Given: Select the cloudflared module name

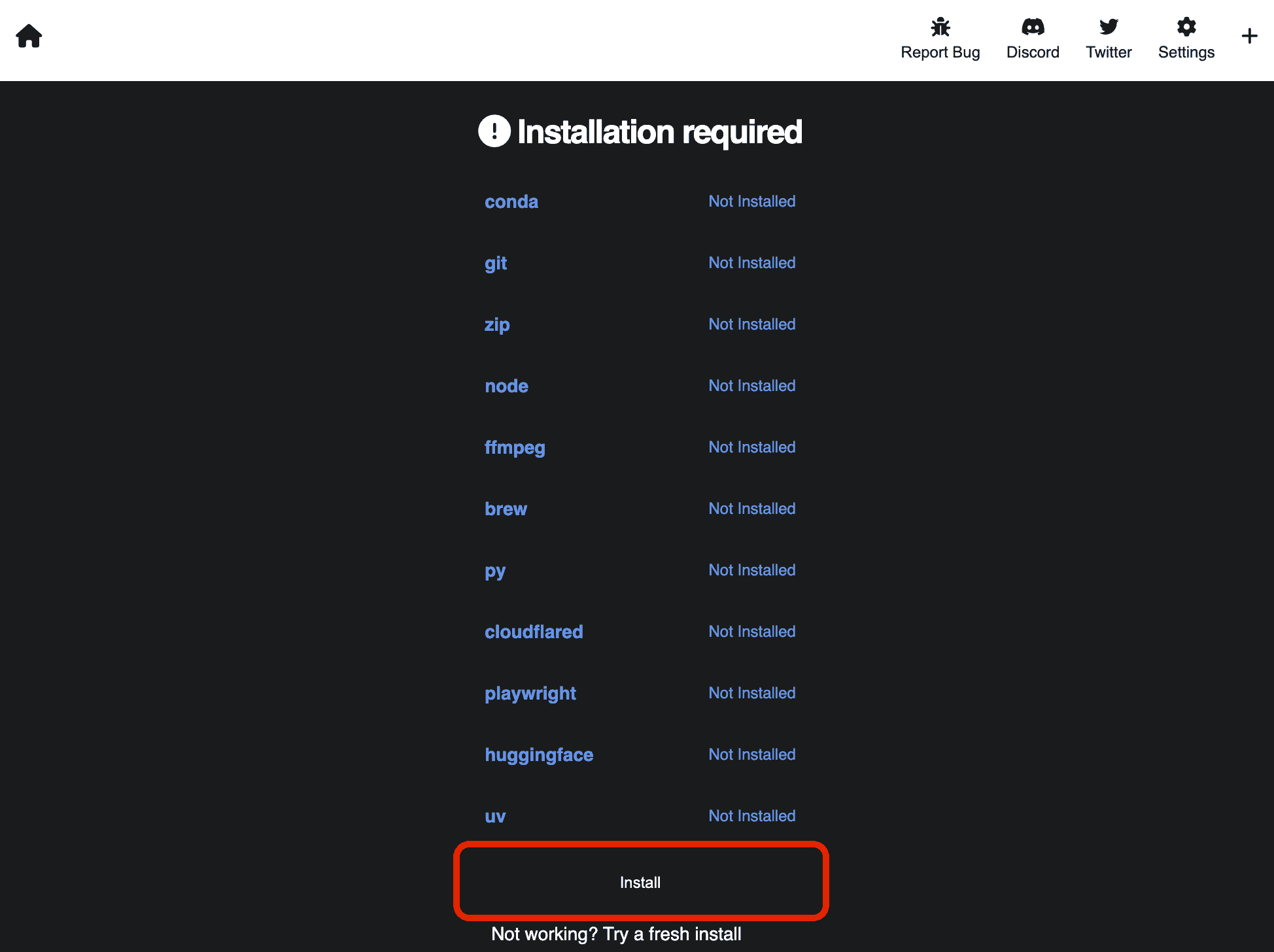Looking at the screenshot, I should pos(534,632).
